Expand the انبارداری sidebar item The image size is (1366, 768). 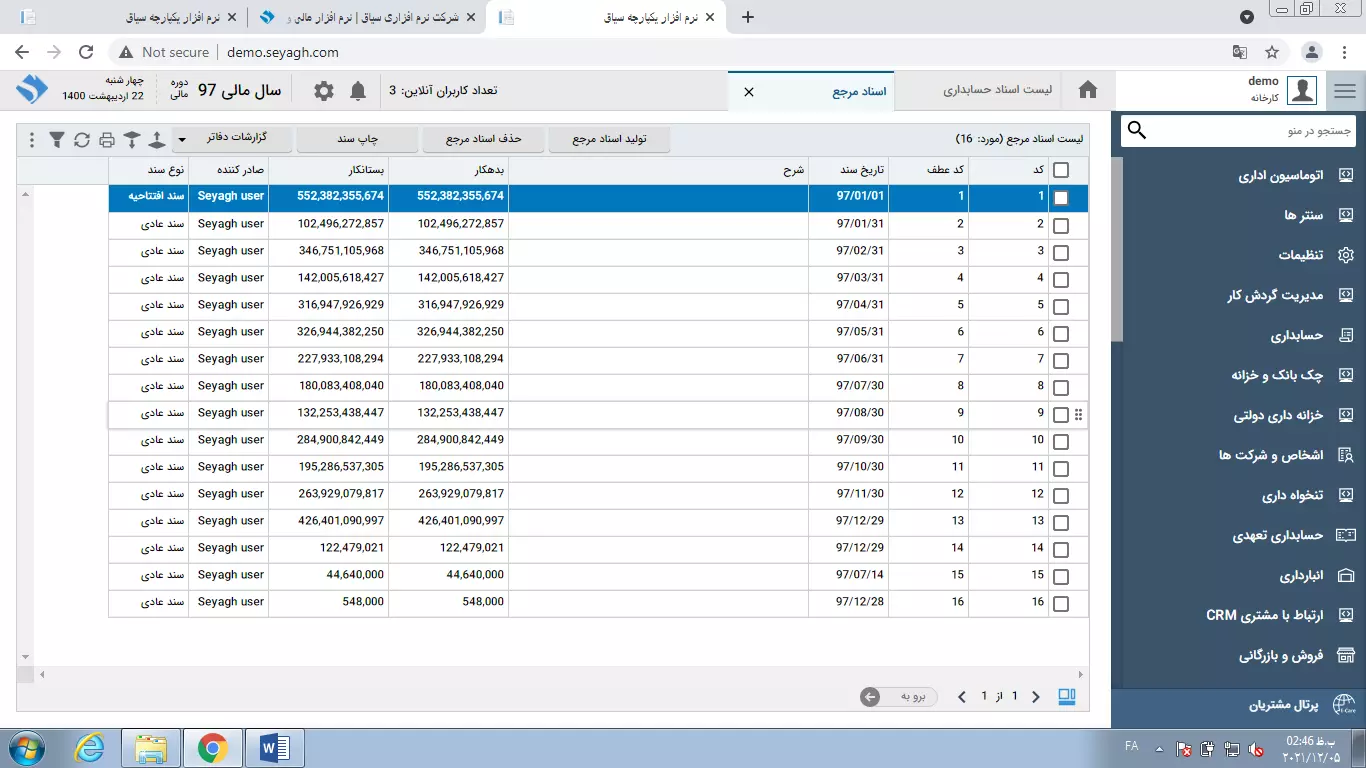click(x=1301, y=576)
